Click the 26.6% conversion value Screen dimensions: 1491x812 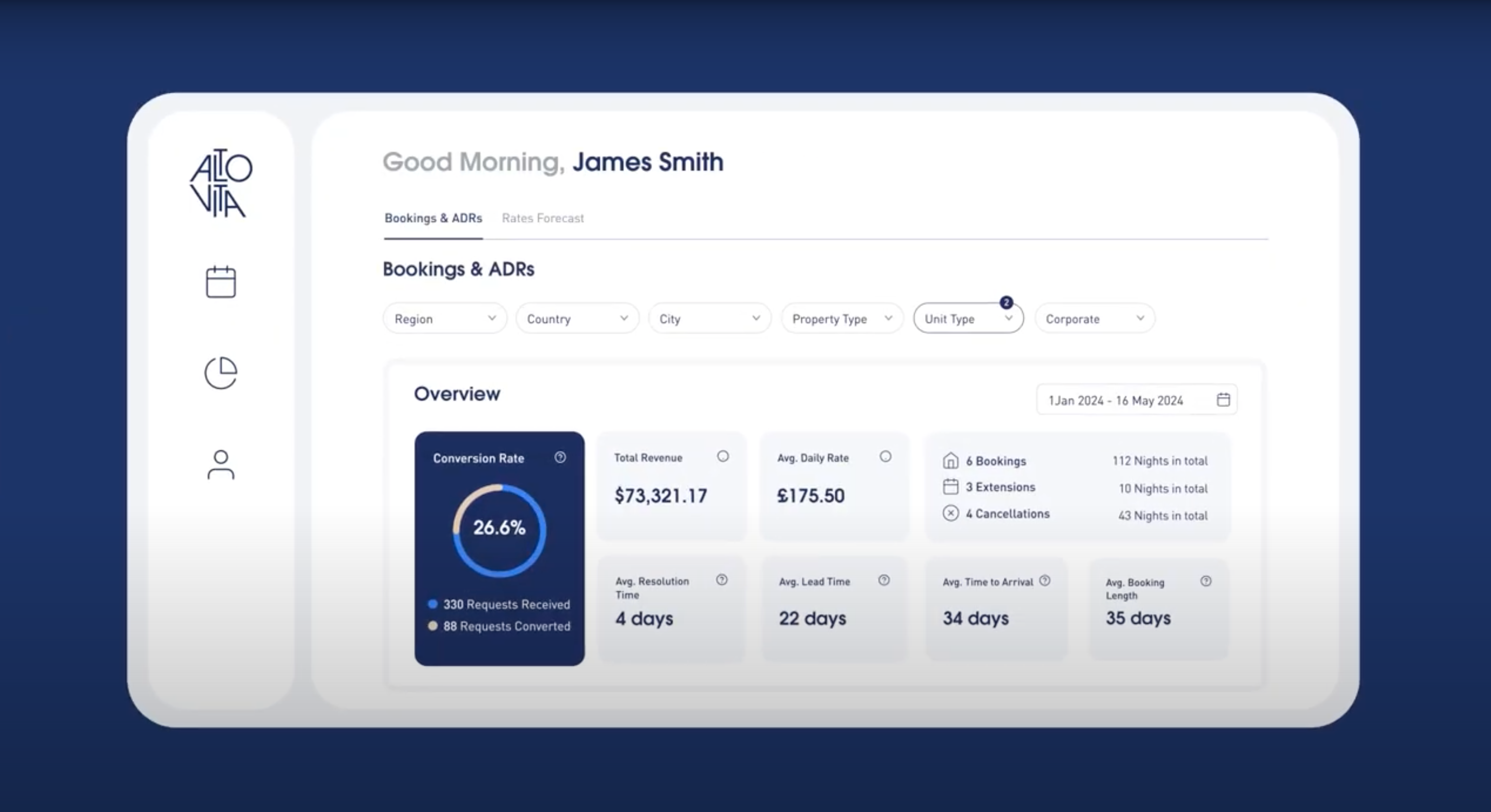coord(500,527)
